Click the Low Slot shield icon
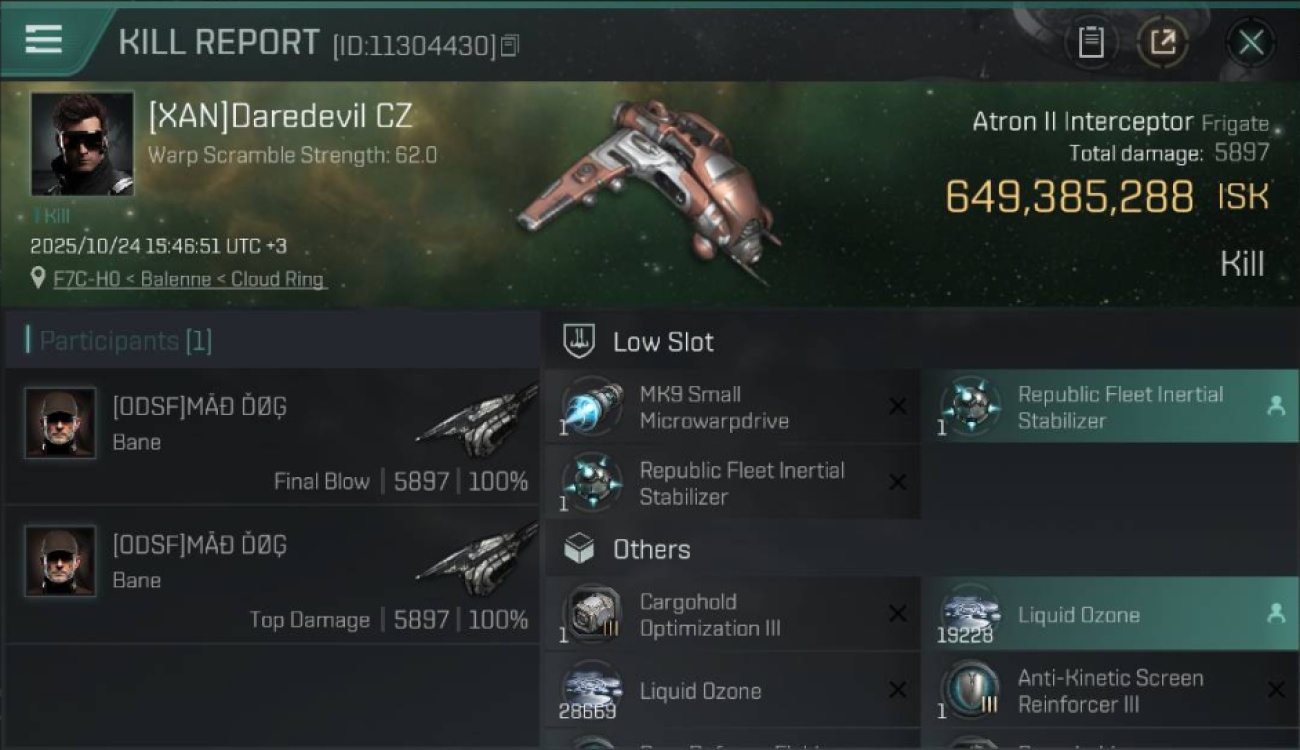This screenshot has height=750, width=1300. tap(580, 341)
